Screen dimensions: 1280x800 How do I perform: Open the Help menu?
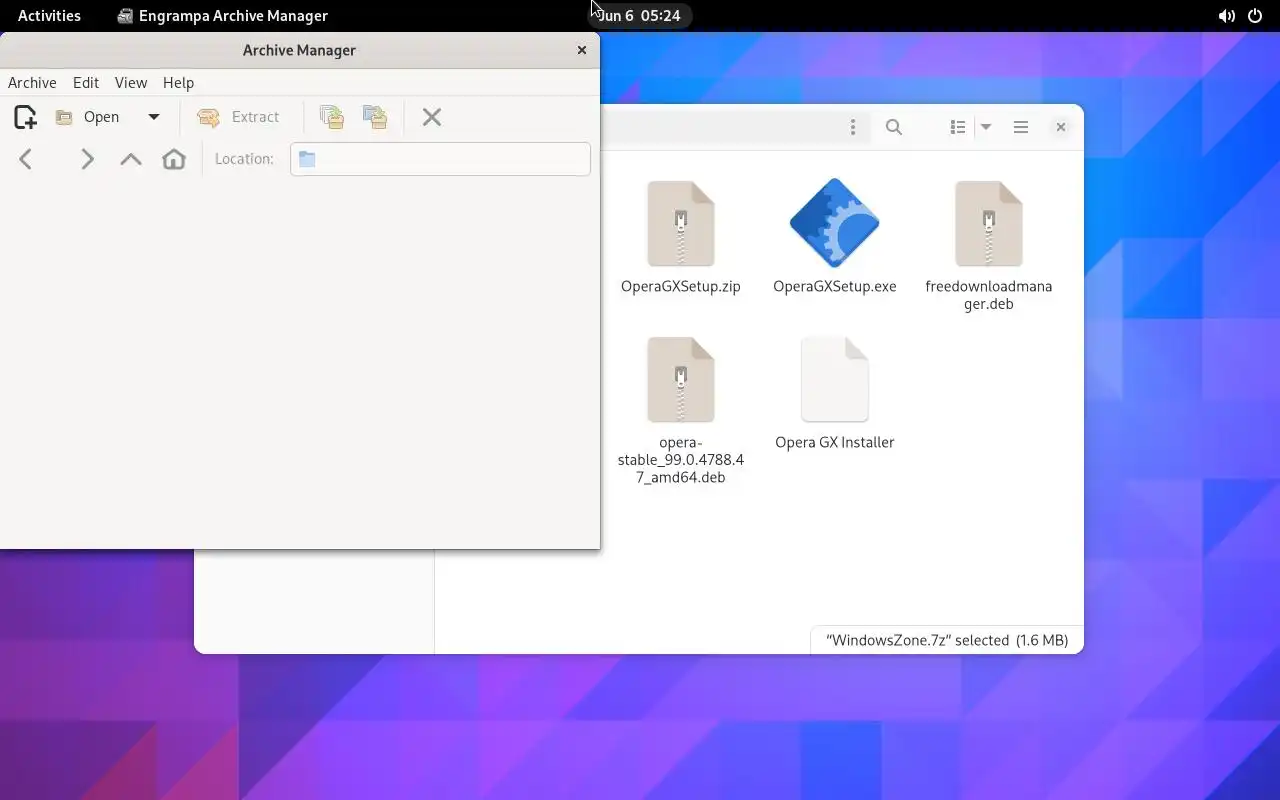pyautogui.click(x=179, y=83)
